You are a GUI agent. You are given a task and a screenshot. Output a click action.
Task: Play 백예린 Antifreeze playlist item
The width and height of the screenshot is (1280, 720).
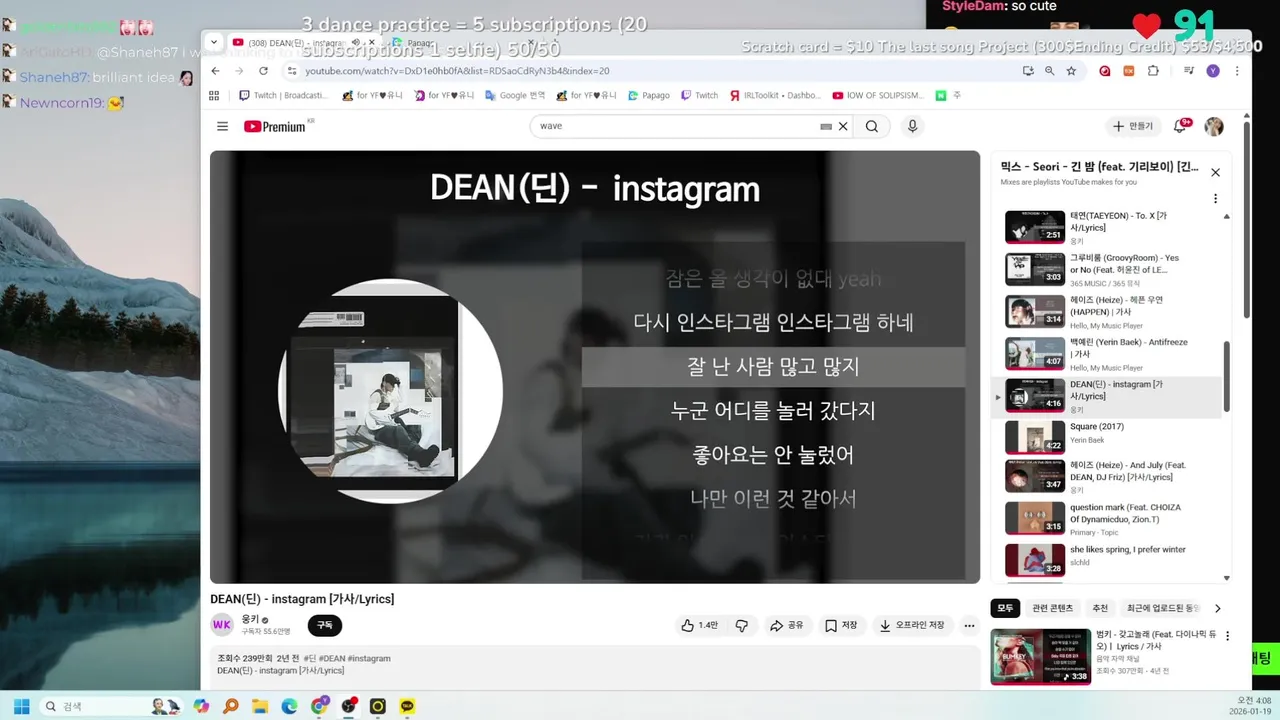[1110, 353]
